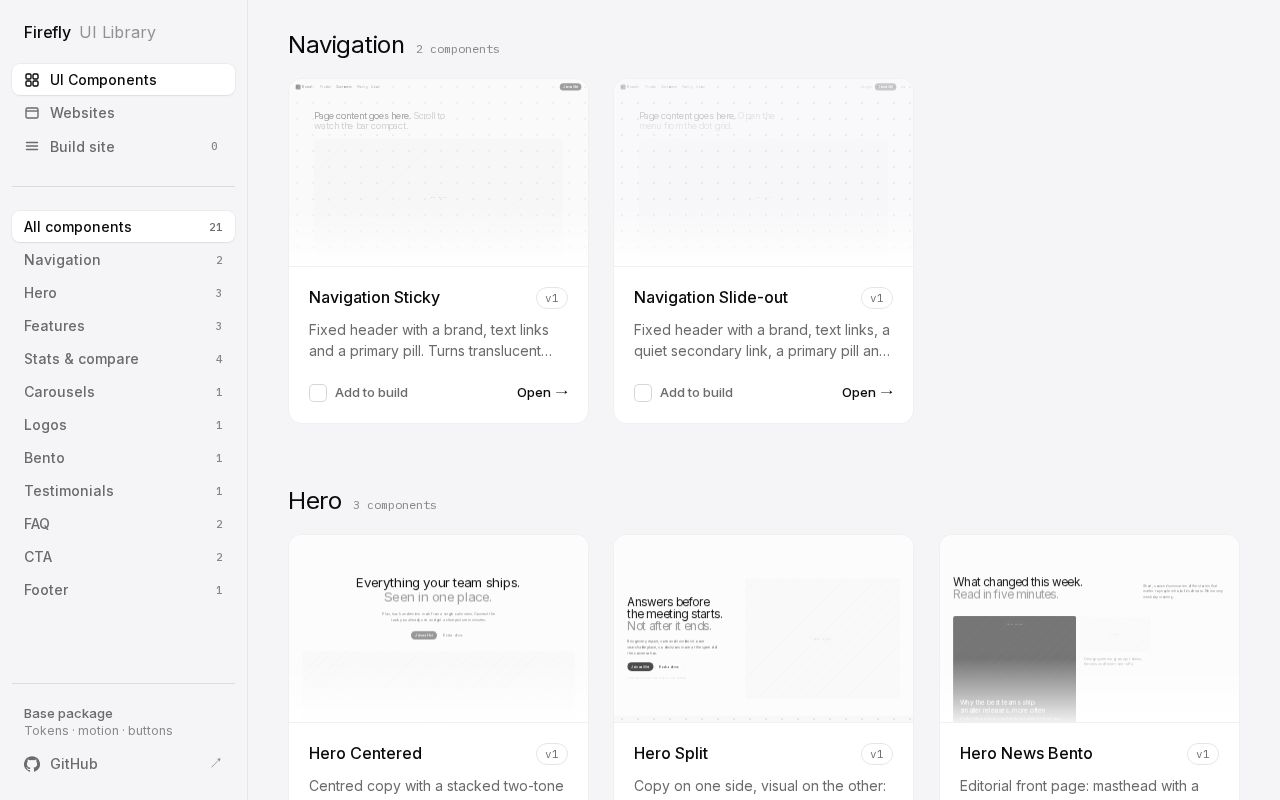Click the Websites window icon
Image resolution: width=1280 pixels, height=800 pixels.
(x=32, y=113)
